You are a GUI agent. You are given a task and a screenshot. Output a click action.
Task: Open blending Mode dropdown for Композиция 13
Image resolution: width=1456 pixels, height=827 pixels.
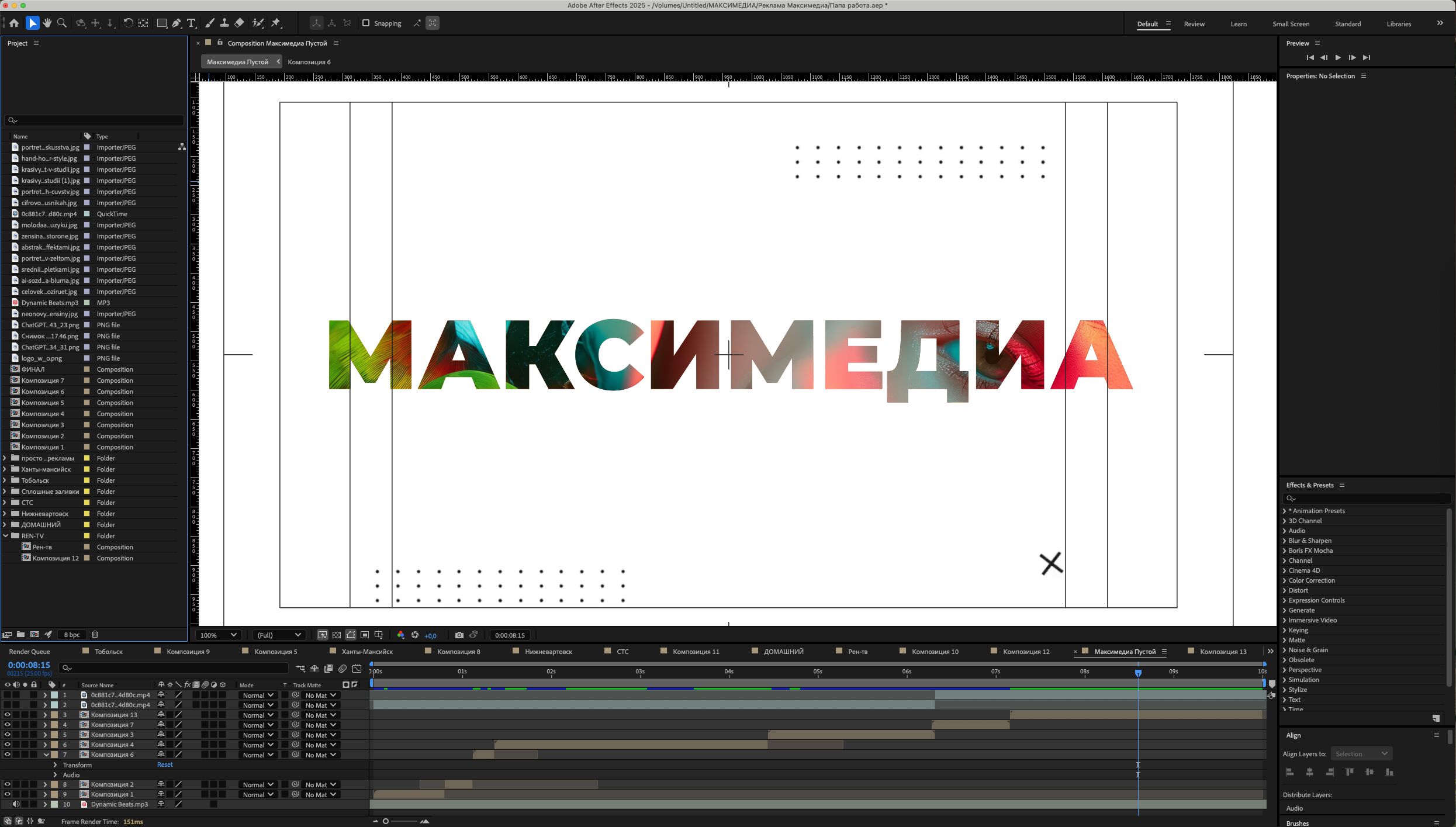258,715
